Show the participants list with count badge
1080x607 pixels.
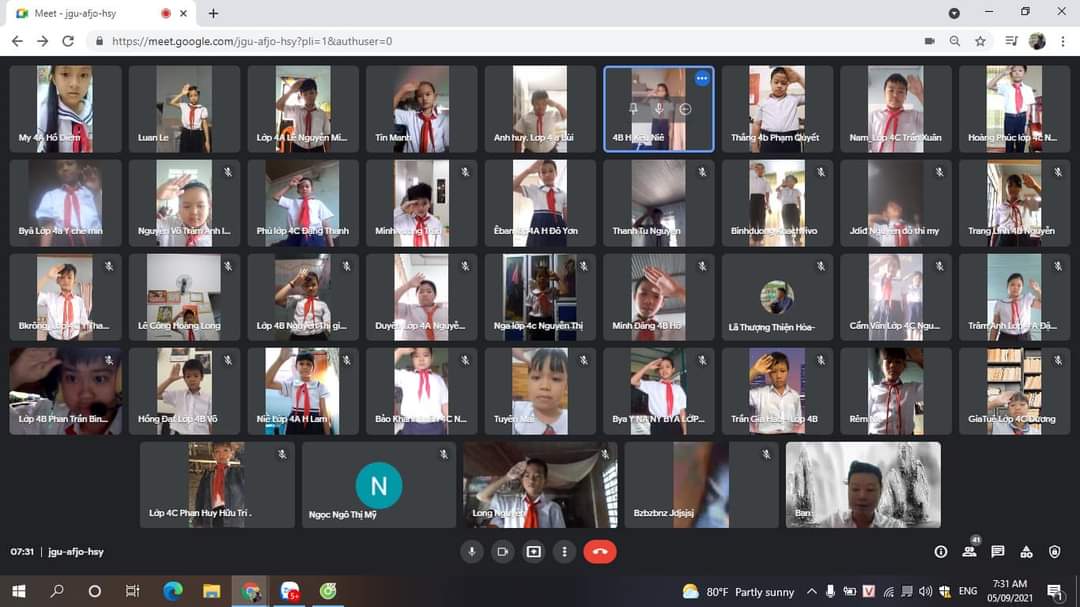click(x=970, y=550)
